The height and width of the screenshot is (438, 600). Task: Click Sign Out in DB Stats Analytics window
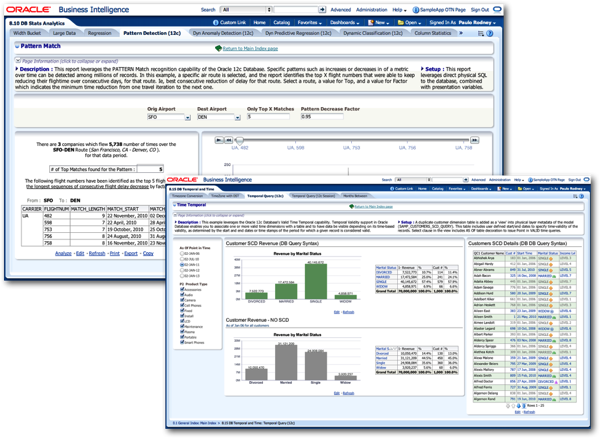coord(480,10)
